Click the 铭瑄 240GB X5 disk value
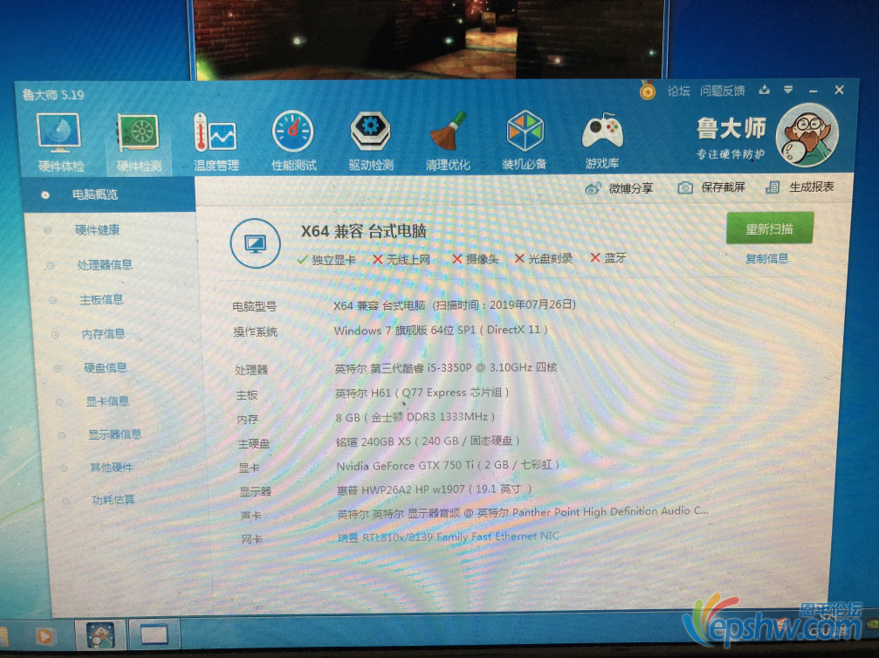 (428, 442)
